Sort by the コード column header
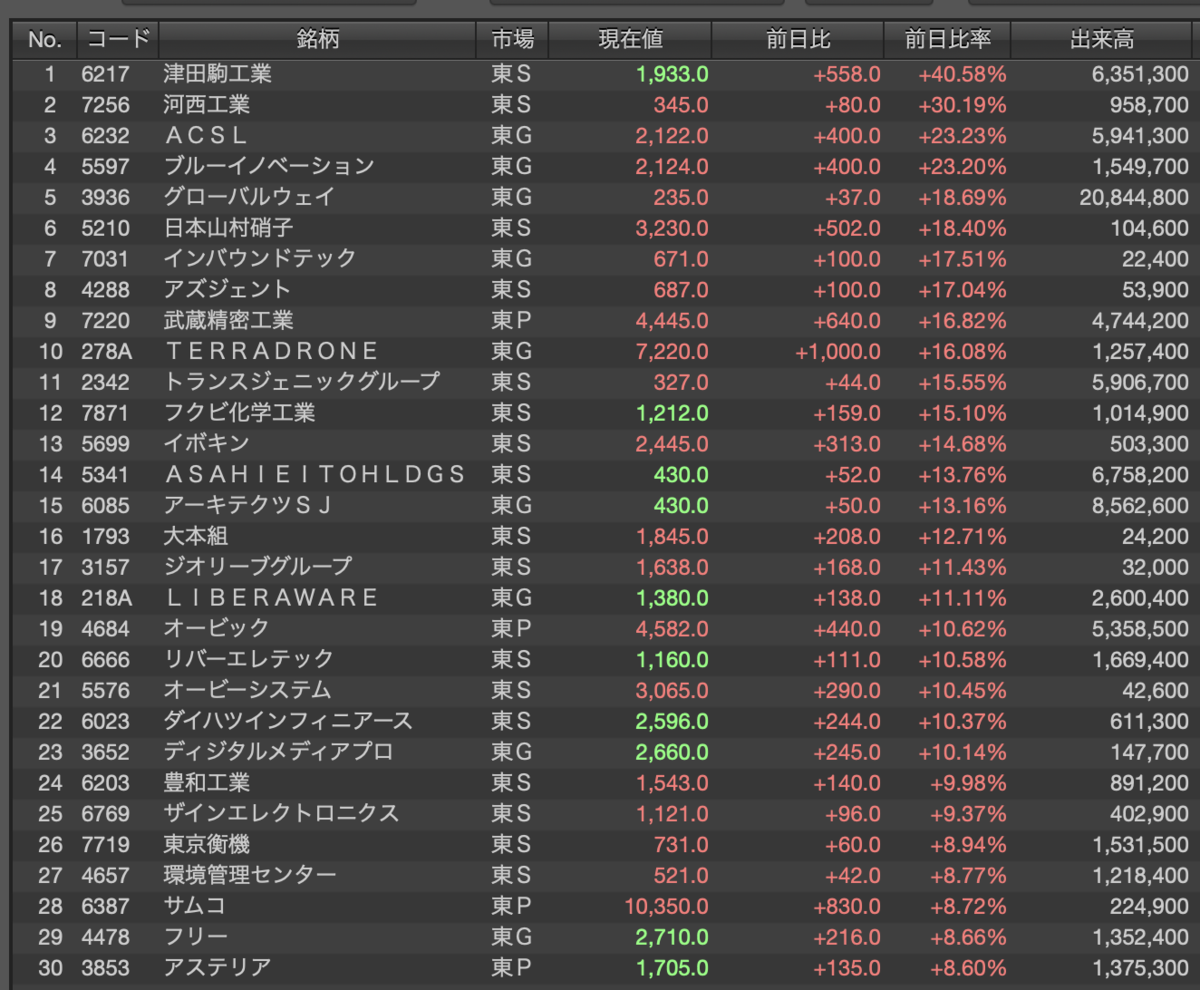The image size is (1200, 990). (118, 40)
